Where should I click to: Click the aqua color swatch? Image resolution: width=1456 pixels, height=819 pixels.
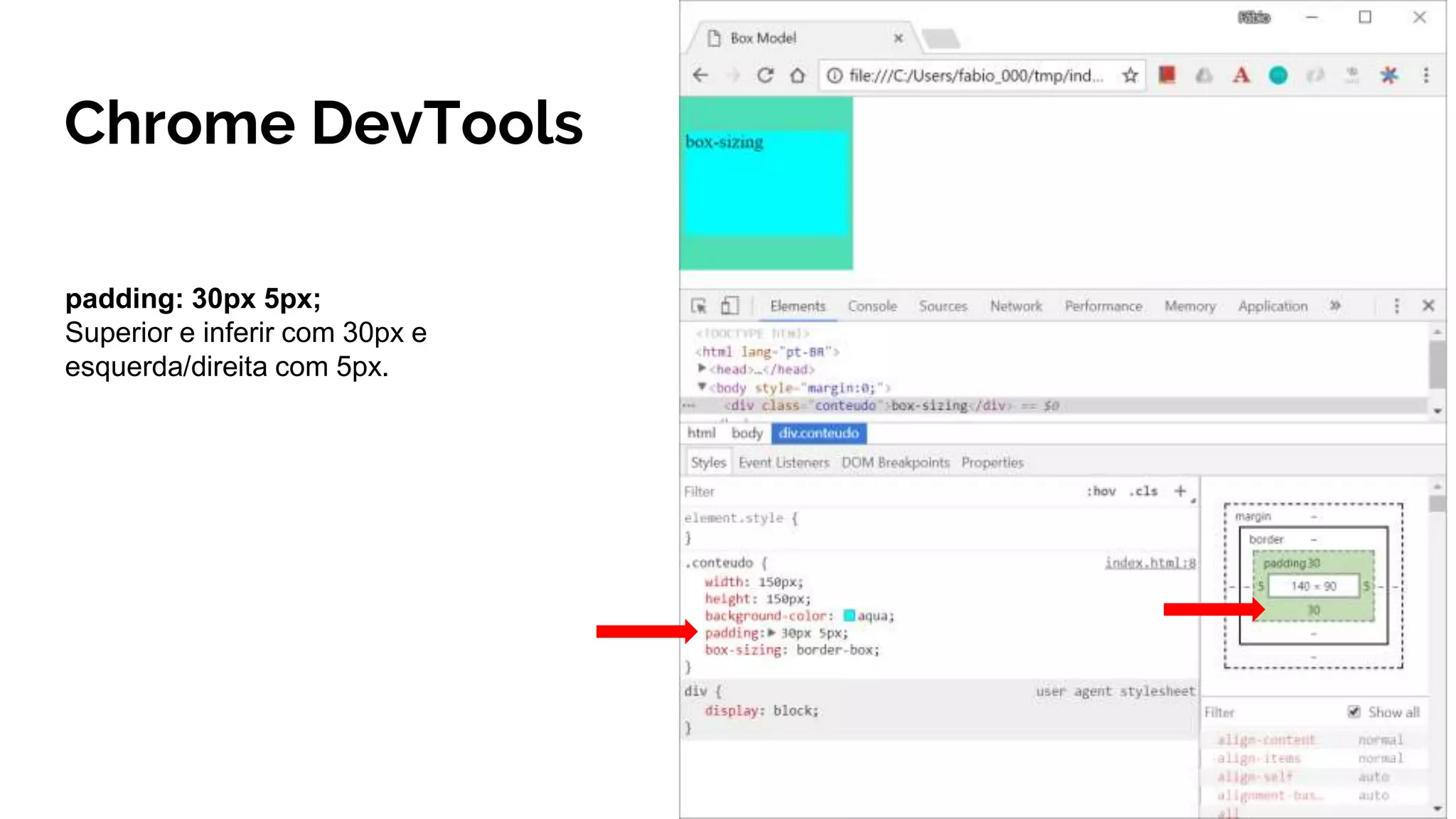point(849,616)
